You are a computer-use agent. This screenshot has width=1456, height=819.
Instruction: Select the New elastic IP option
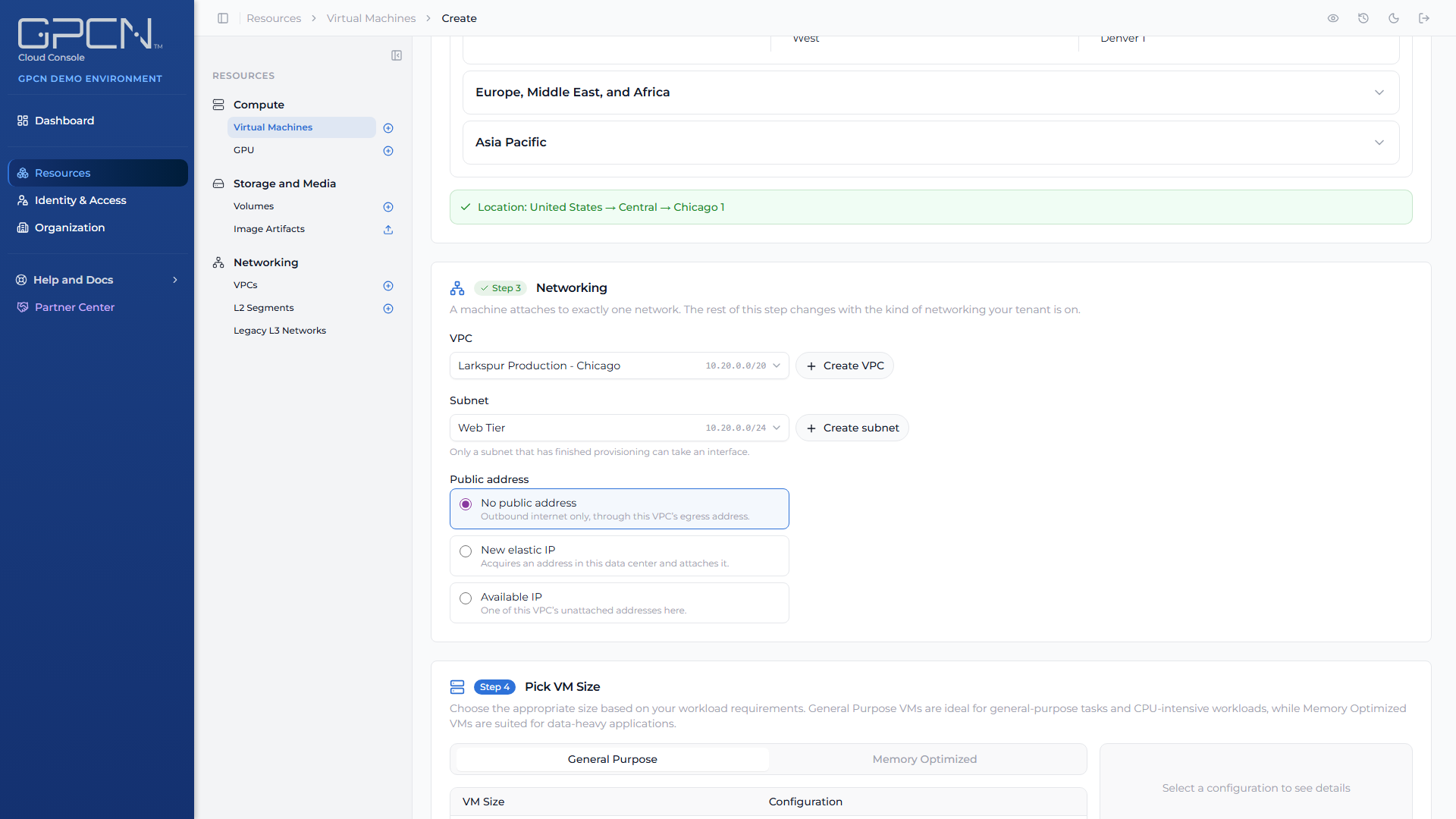619,556
